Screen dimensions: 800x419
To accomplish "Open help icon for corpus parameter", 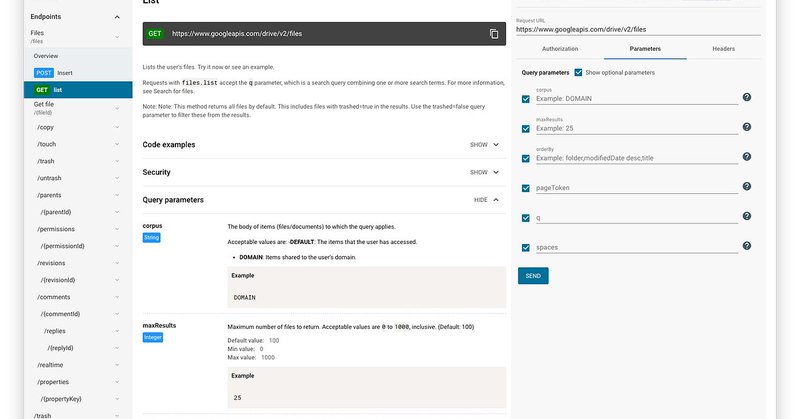I will 746,97.
